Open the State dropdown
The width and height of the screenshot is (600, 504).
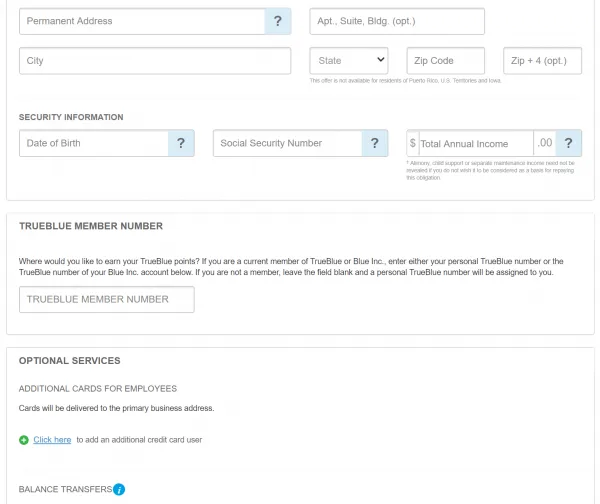[349, 61]
